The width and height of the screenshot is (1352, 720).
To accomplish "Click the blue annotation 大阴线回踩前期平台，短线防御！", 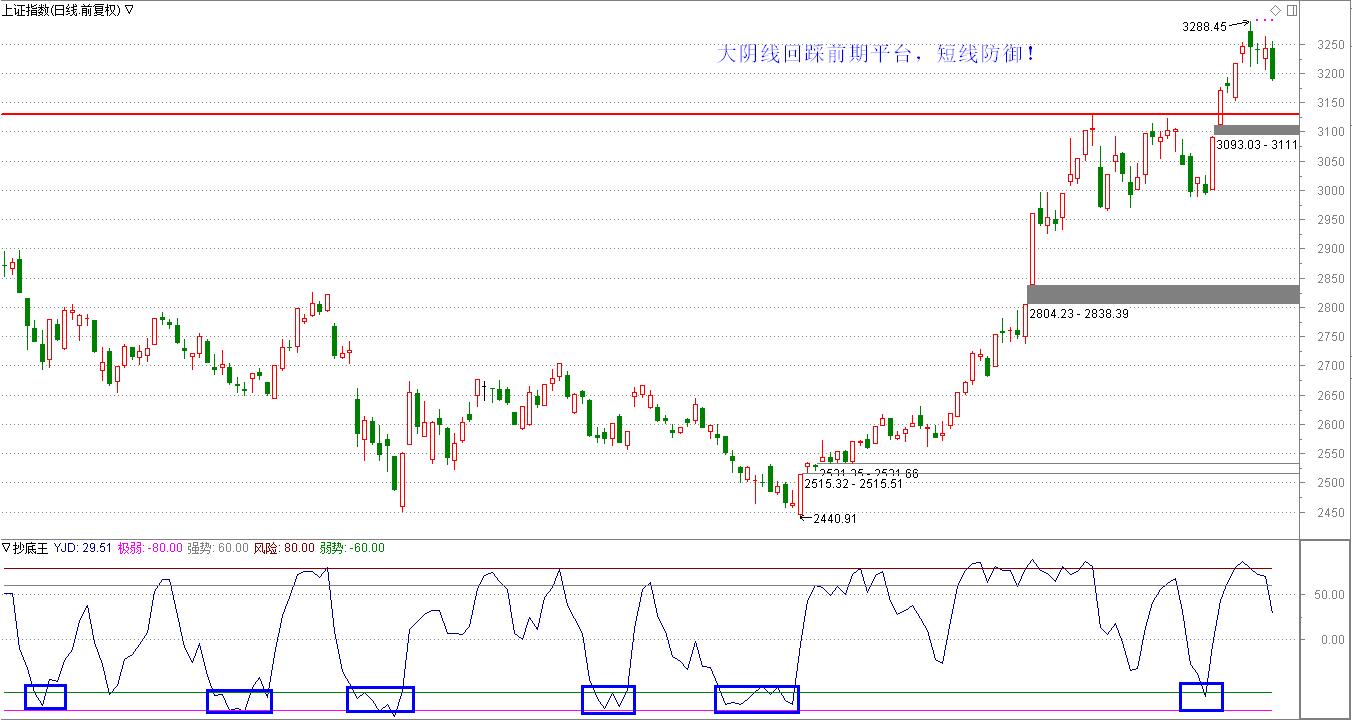I will (x=878, y=53).
